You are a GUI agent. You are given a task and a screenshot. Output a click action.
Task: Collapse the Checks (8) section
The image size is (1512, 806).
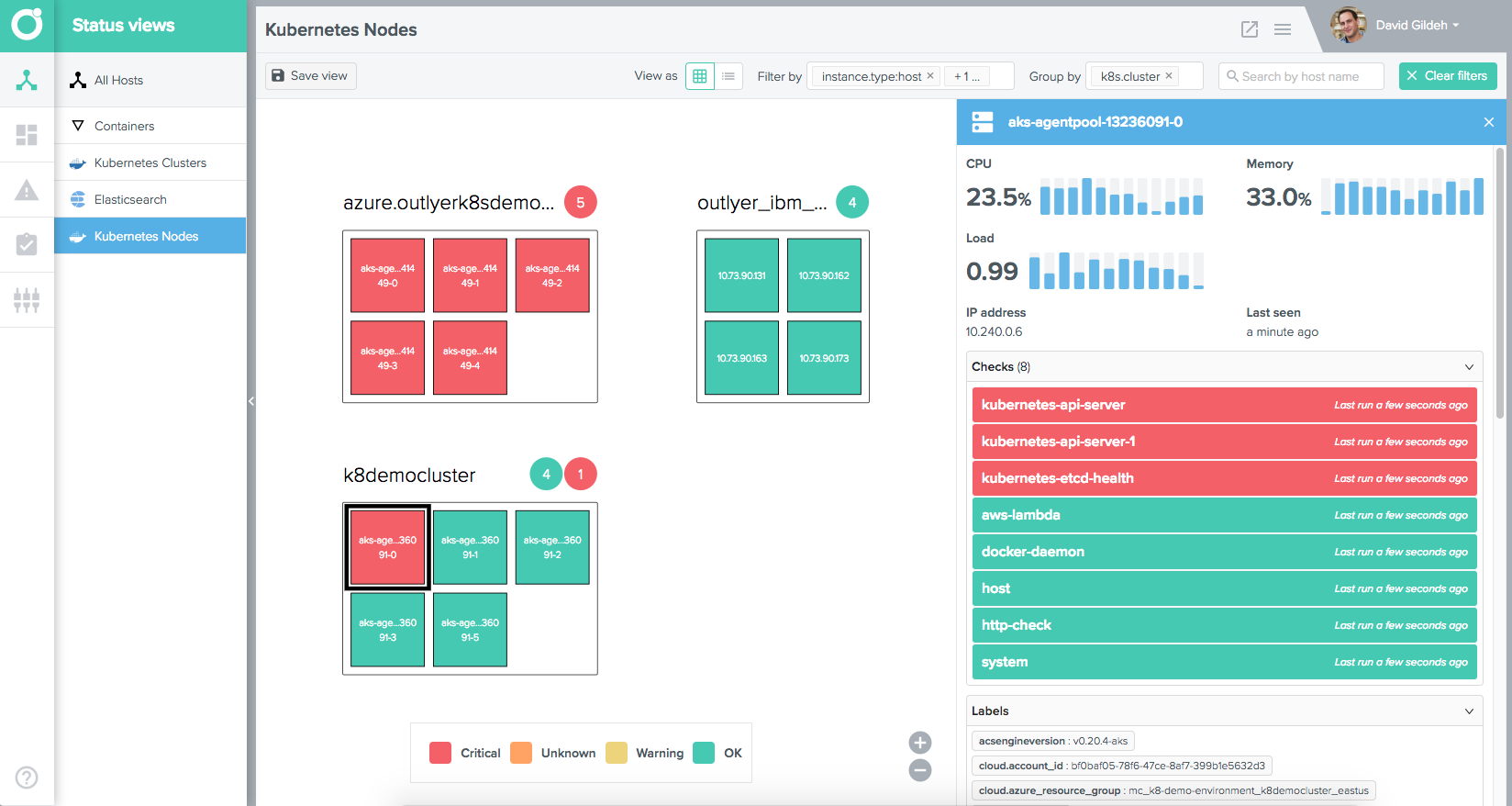point(1469,367)
